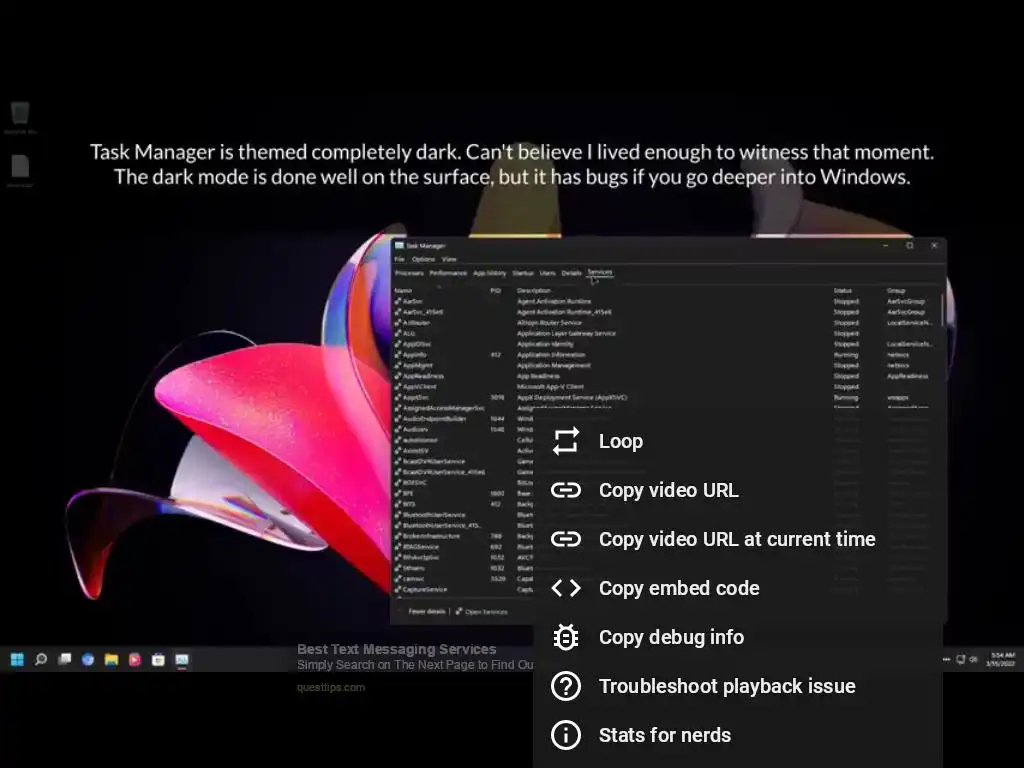The height and width of the screenshot is (768, 1024).
Task: Open the Options menu in Task Manager
Action: 423,259
